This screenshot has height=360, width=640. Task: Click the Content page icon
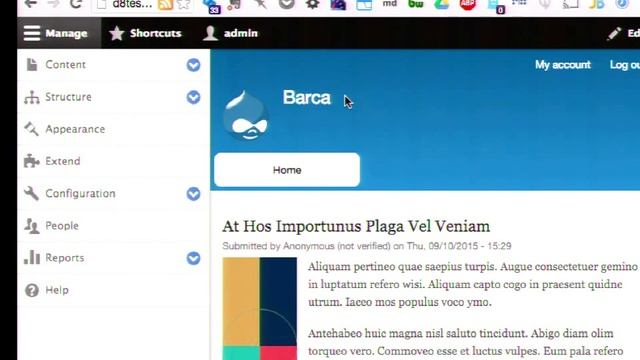(x=32, y=64)
